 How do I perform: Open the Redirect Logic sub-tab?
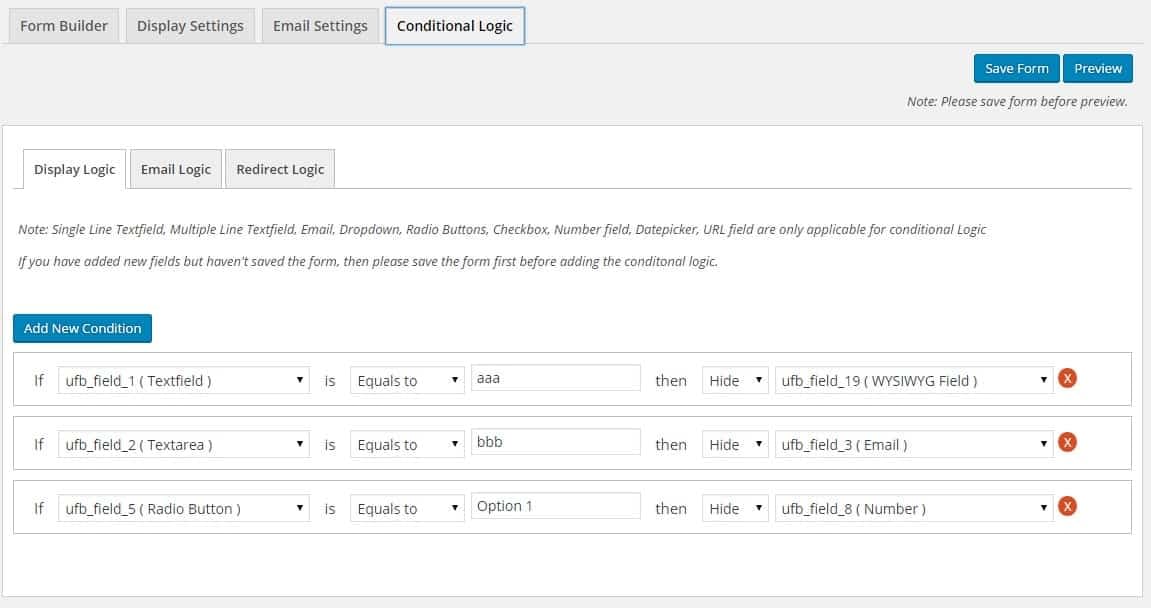point(280,169)
